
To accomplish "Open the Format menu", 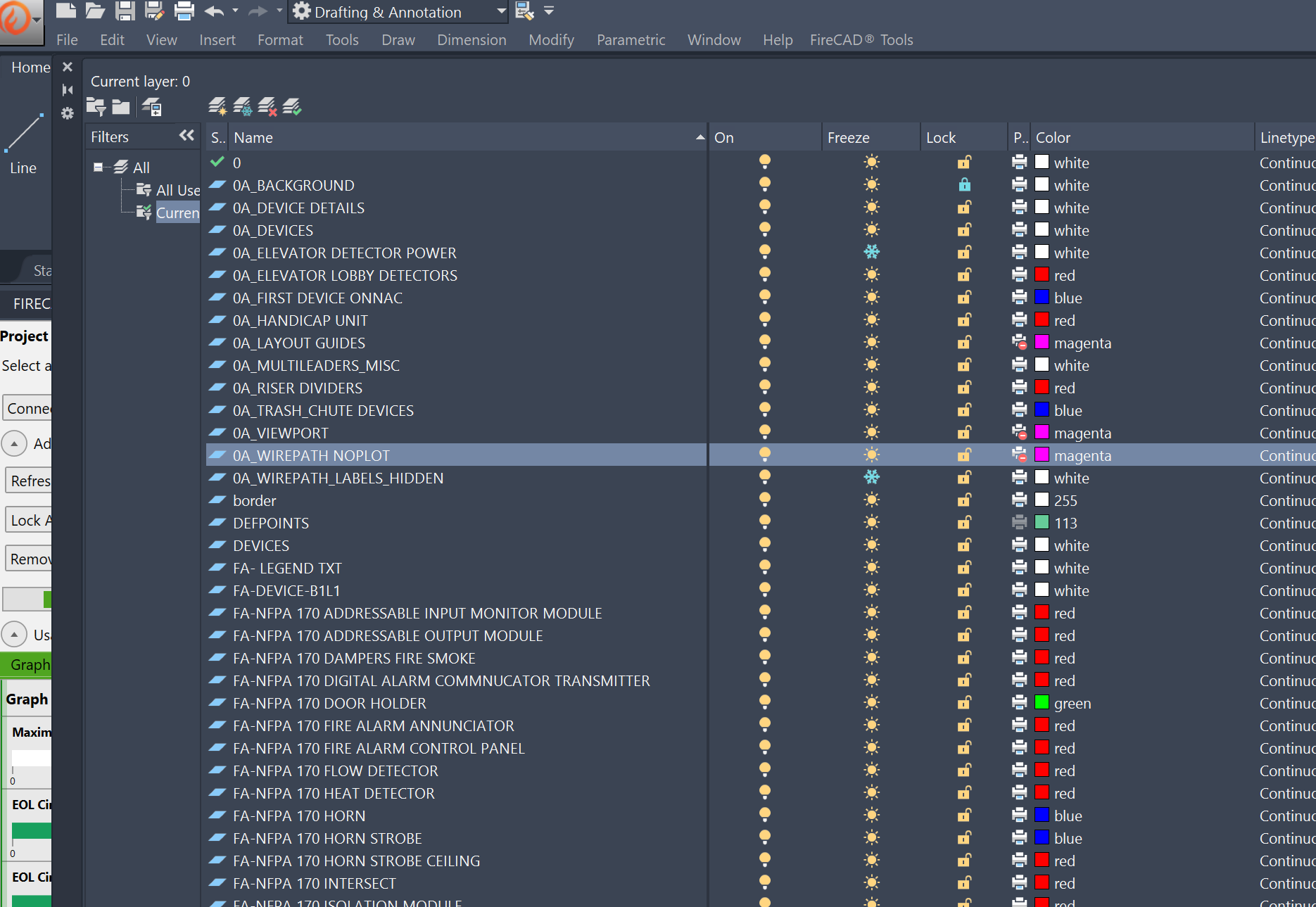I will click(x=280, y=40).
